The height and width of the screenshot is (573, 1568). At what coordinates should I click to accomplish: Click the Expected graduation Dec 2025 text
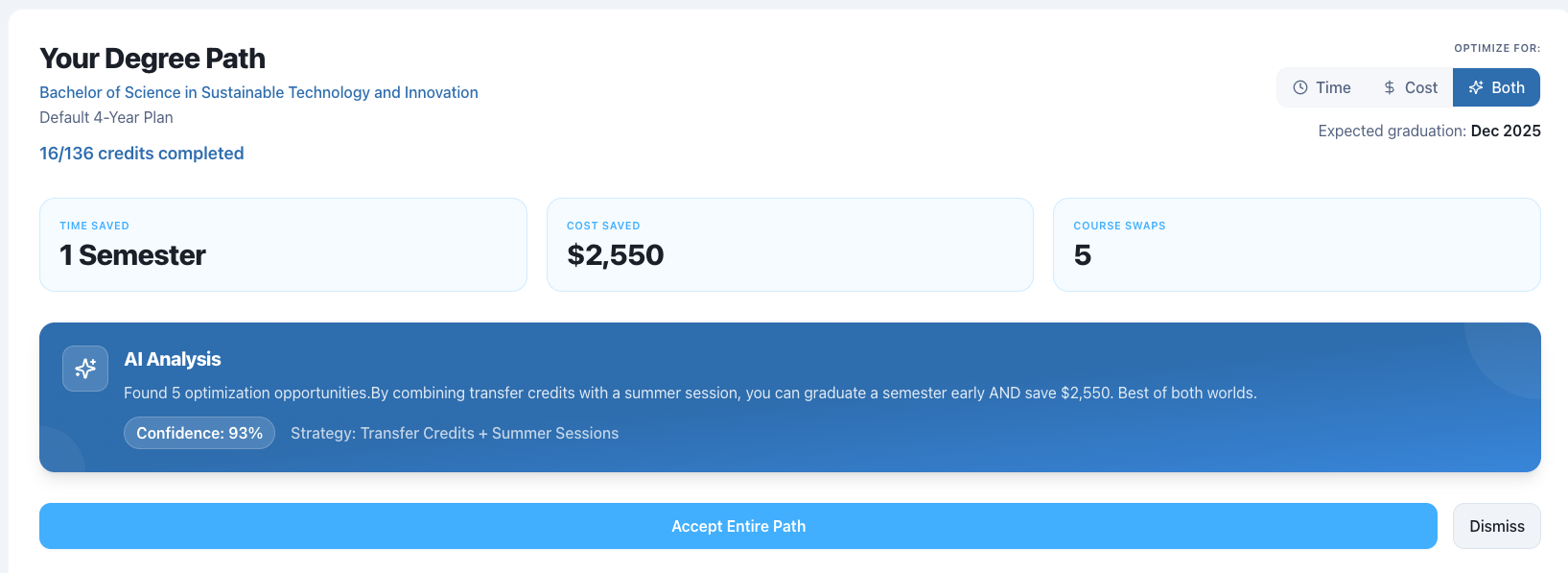tap(1427, 131)
